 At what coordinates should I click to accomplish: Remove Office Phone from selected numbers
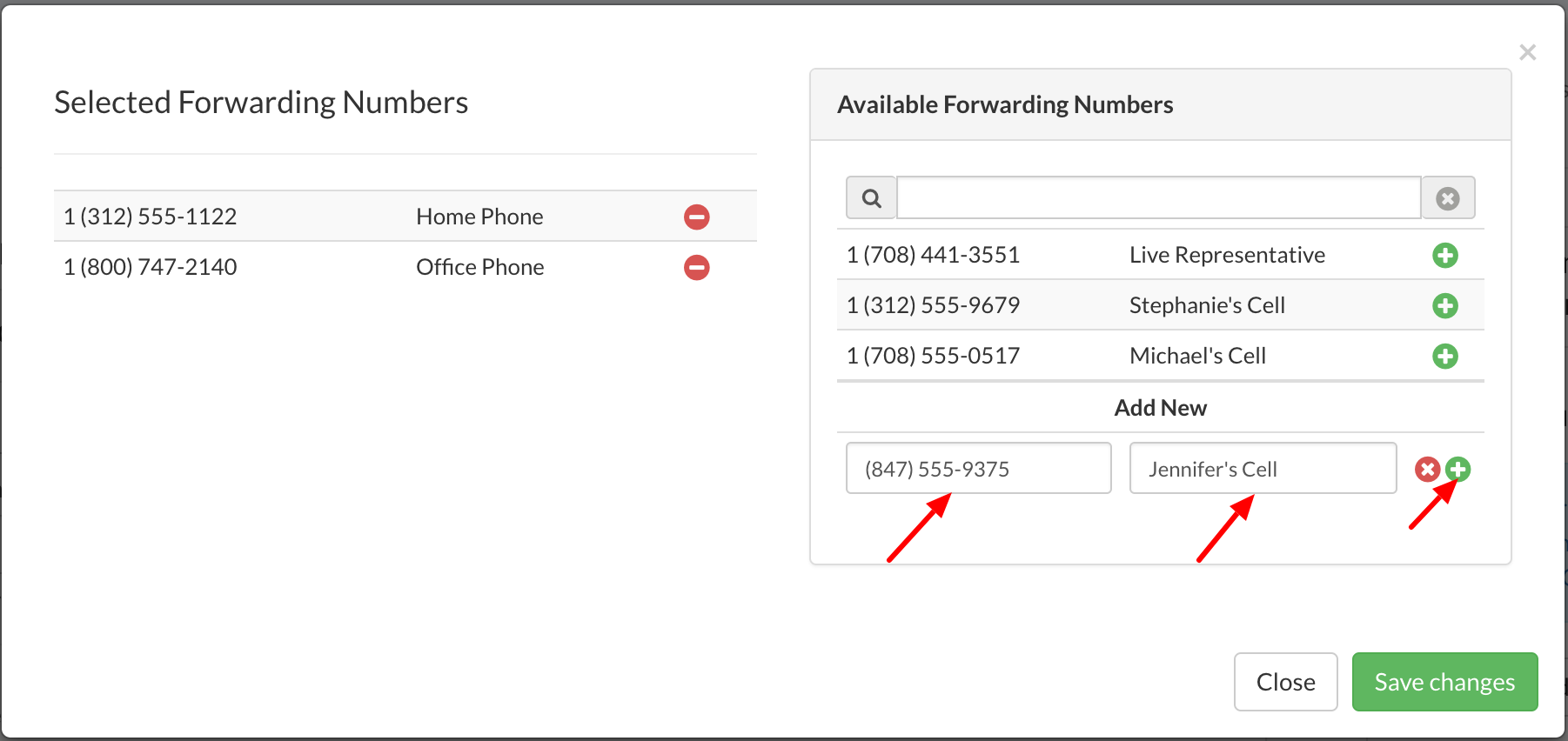point(696,267)
